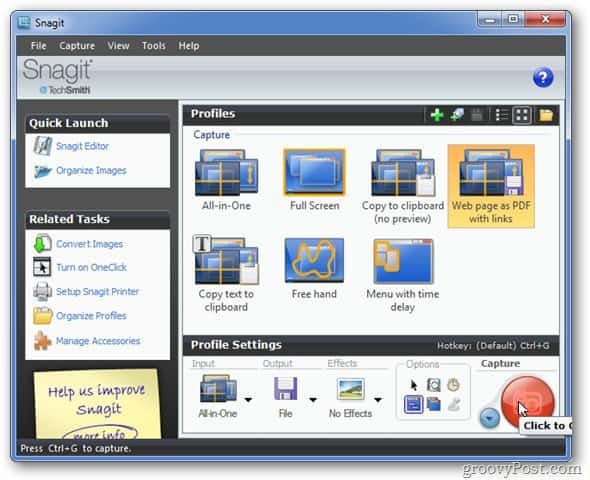Click the Manage Accessories link
Viewport: 590px width, 480px height.
coord(98,341)
